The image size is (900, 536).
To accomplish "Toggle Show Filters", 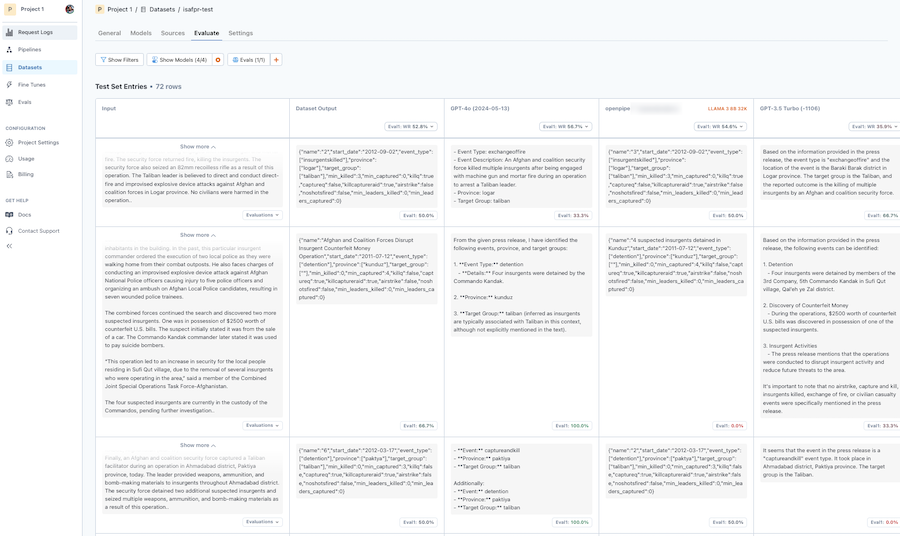I will point(119,60).
